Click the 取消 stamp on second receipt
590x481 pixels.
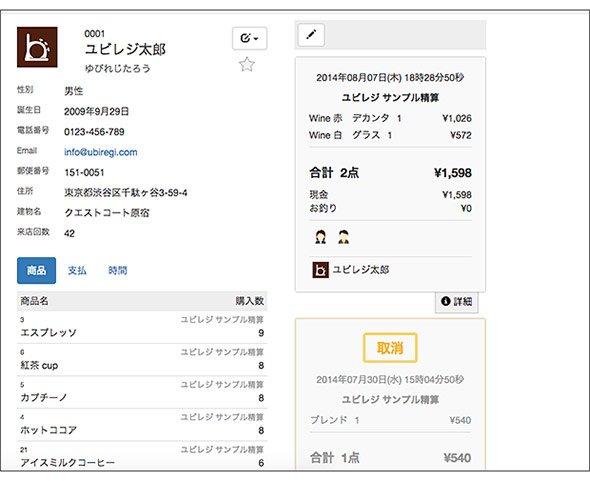point(390,348)
